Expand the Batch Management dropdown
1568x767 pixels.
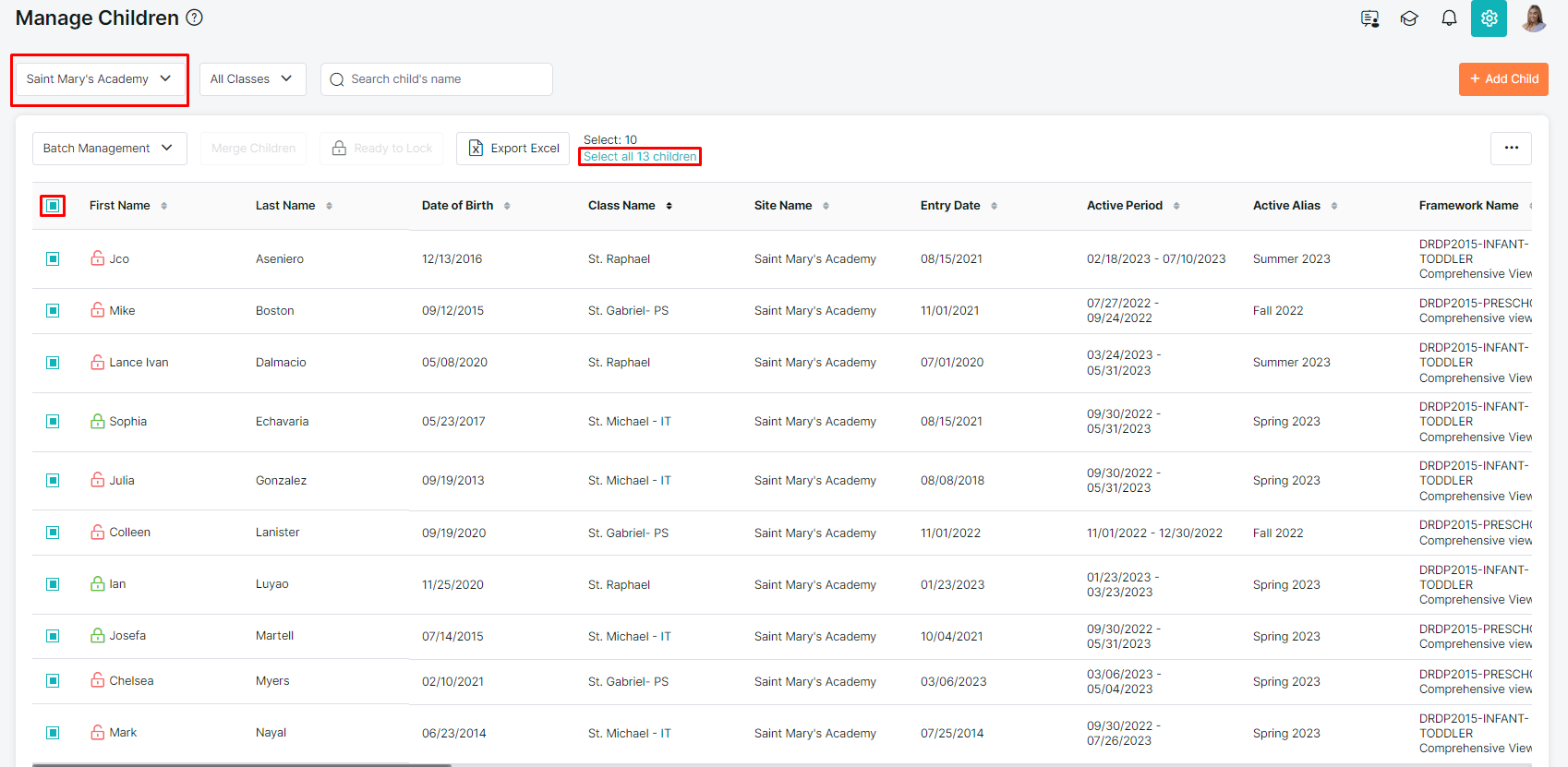tap(109, 149)
